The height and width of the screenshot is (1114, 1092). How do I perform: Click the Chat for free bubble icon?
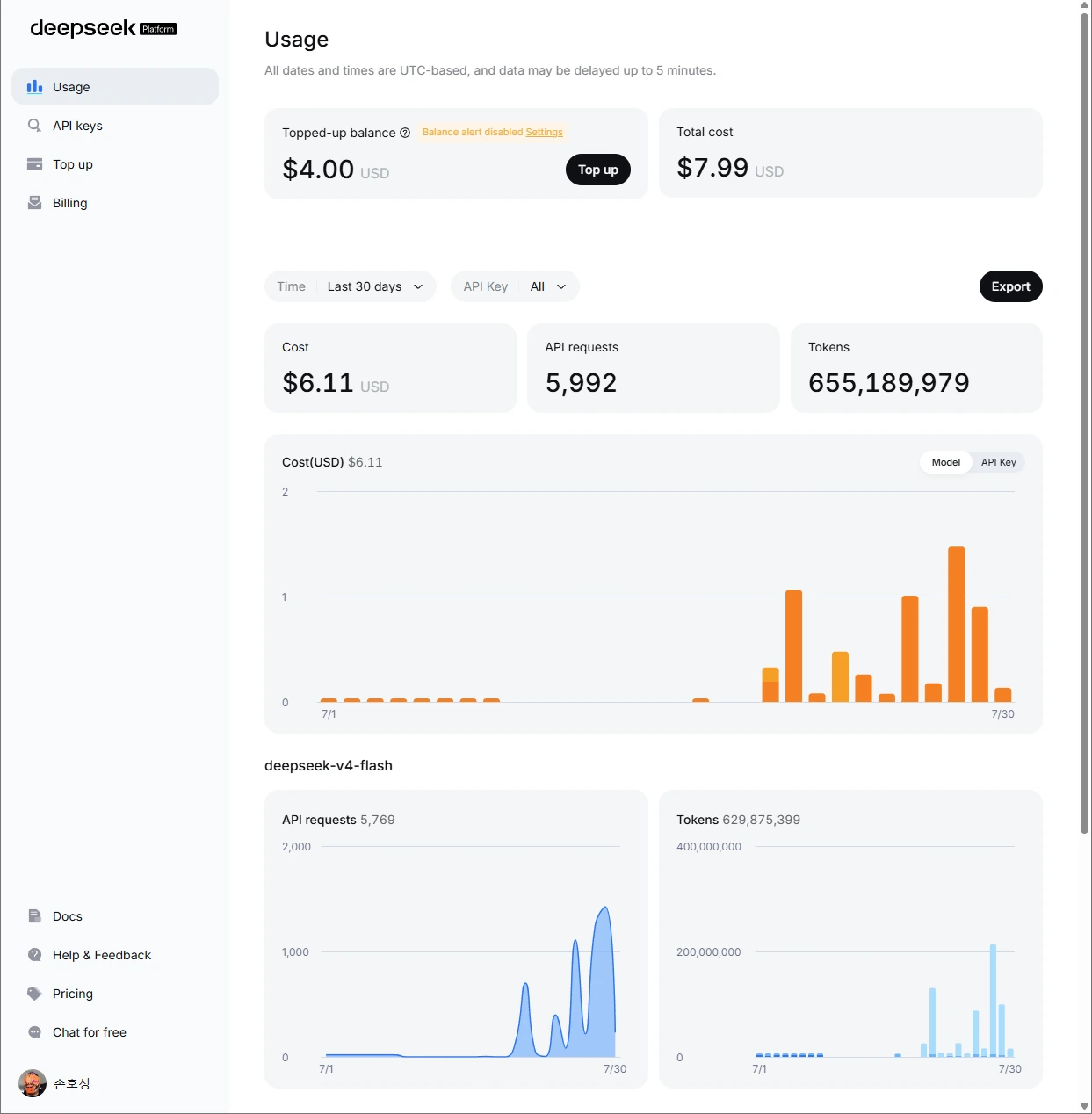(x=34, y=1031)
